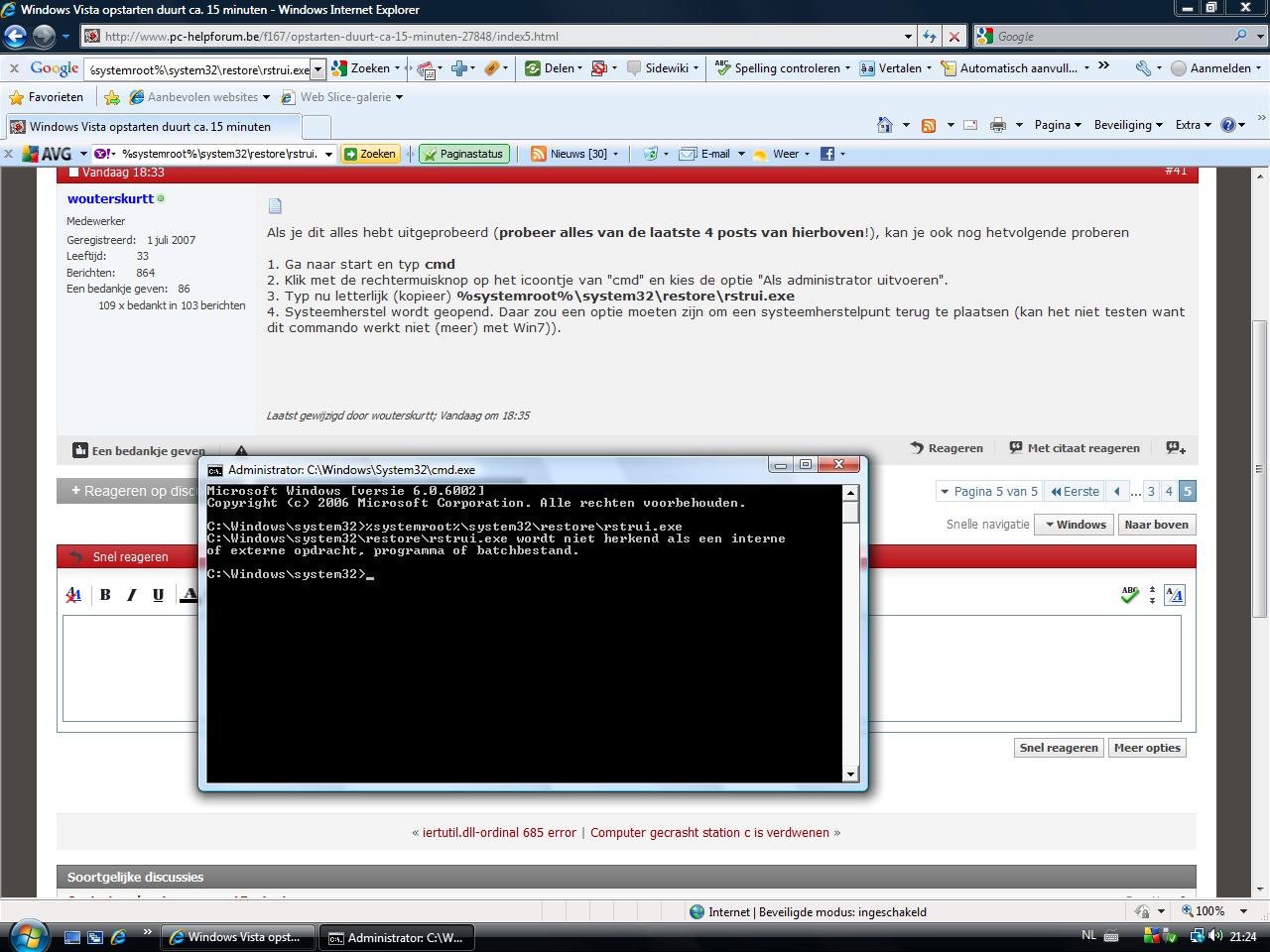Screen dimensions: 1270x952
Task: Refresh the page with the address bar icon
Action: (x=930, y=36)
